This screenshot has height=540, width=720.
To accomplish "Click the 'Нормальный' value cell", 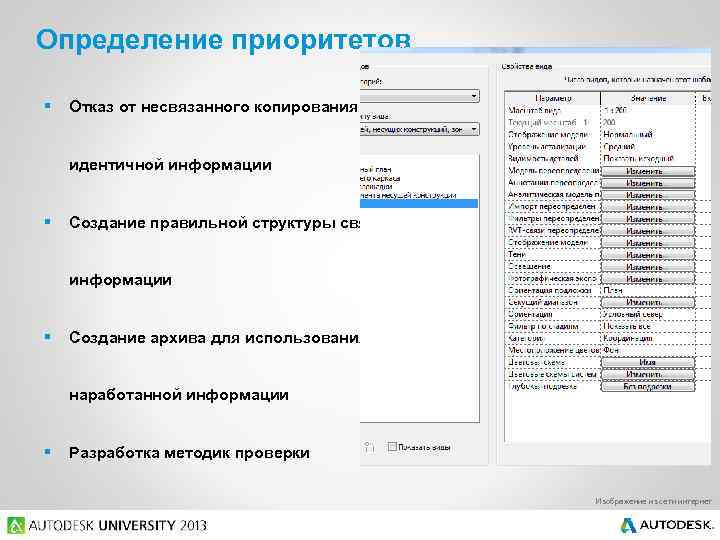I will 648,135.
